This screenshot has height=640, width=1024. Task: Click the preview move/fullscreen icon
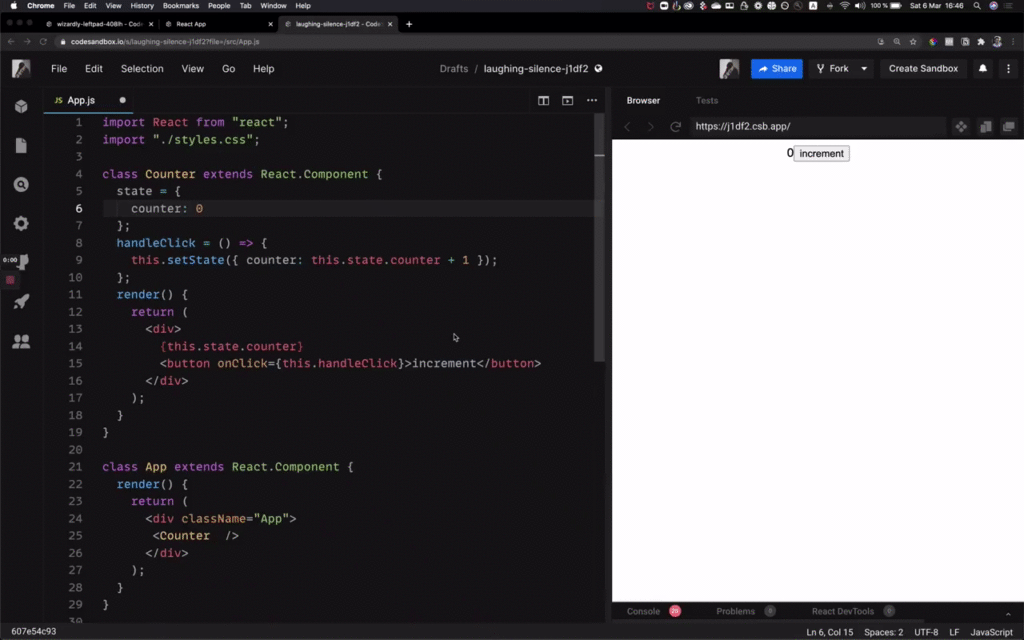pos(961,127)
